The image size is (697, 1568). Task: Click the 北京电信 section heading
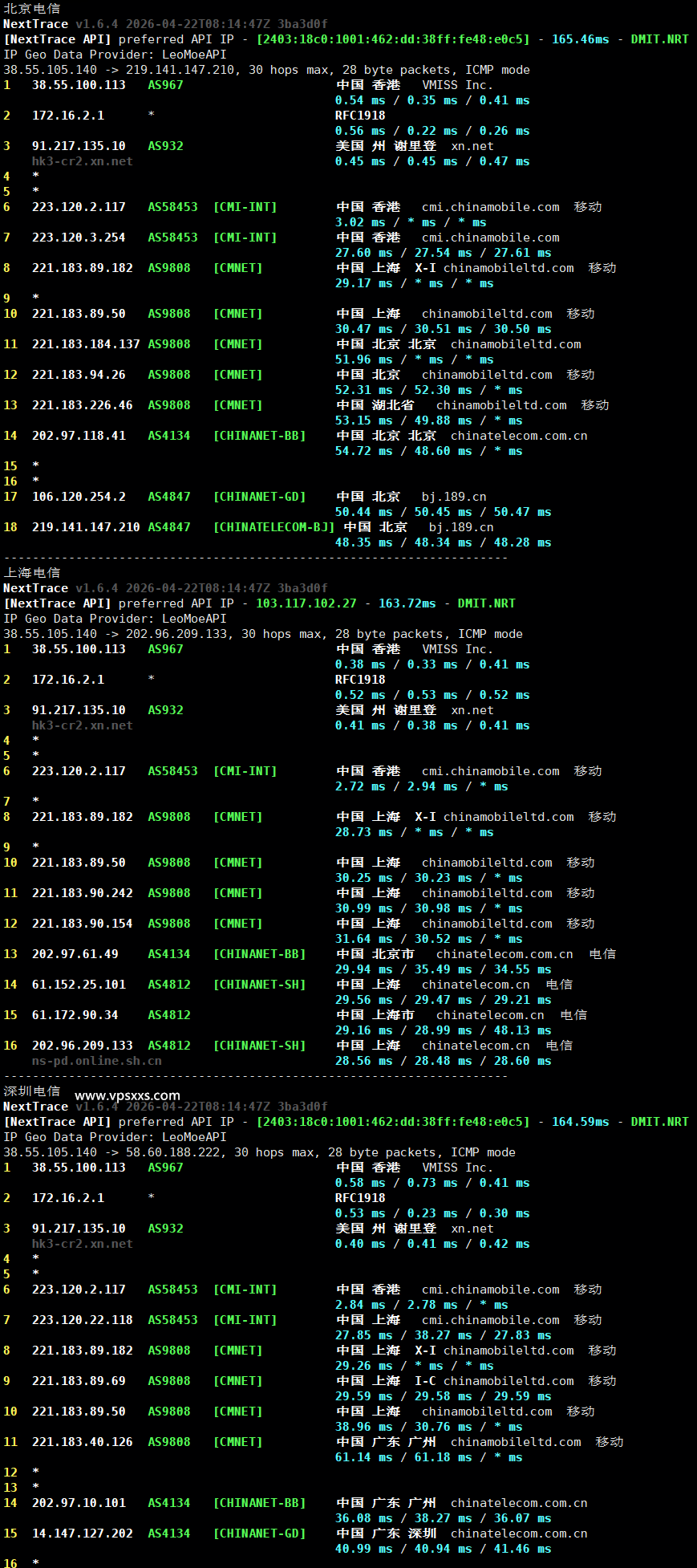pyautogui.click(x=32, y=9)
